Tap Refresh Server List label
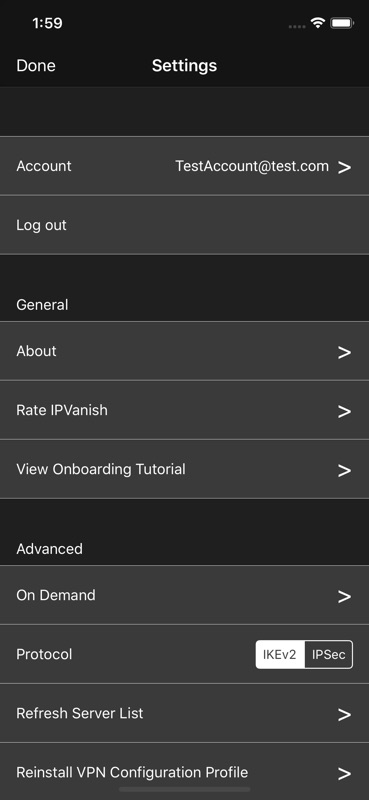Screen dimensions: 369x800 80,713
